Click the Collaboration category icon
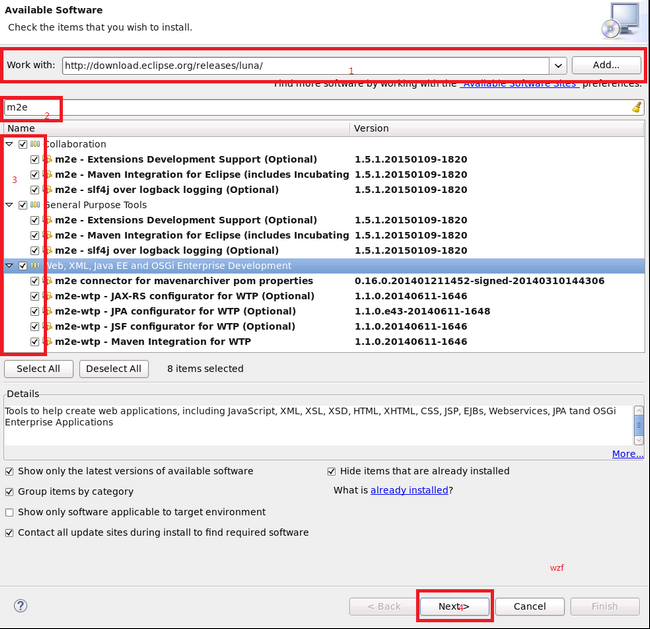This screenshot has width=650, height=629. (x=35, y=144)
